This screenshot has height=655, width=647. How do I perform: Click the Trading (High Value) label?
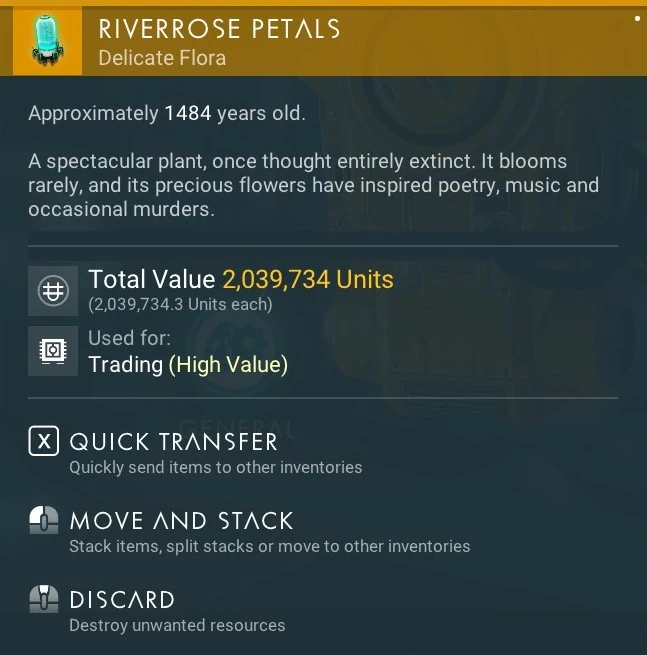tap(188, 365)
